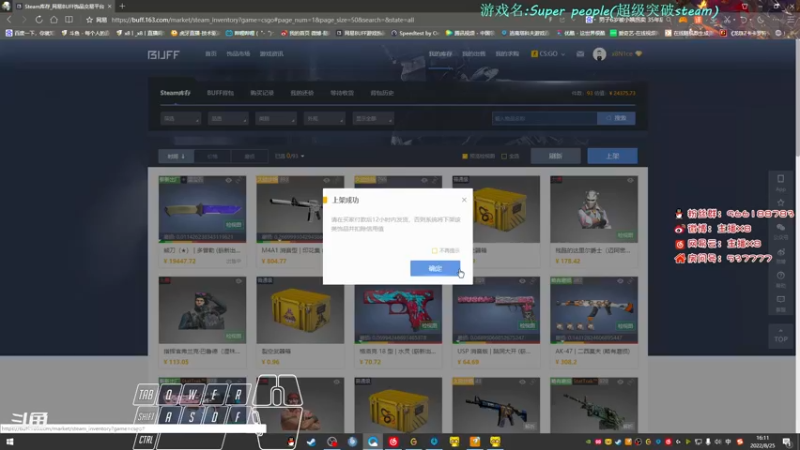The height and width of the screenshot is (450, 800).
Task: Toggle the yellow checked checkbox beside 全选
Action: (465, 156)
